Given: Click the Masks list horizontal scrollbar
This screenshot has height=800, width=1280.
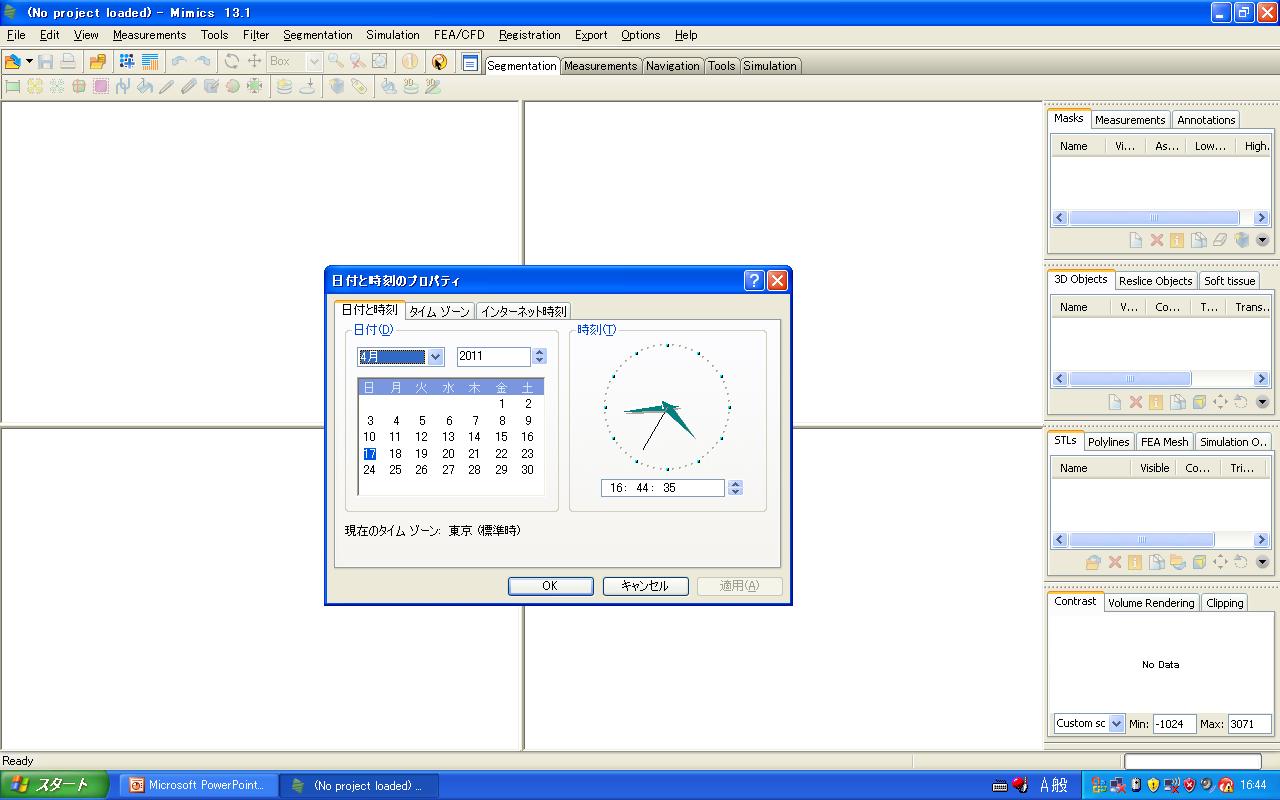Looking at the screenshot, I should point(1160,218).
